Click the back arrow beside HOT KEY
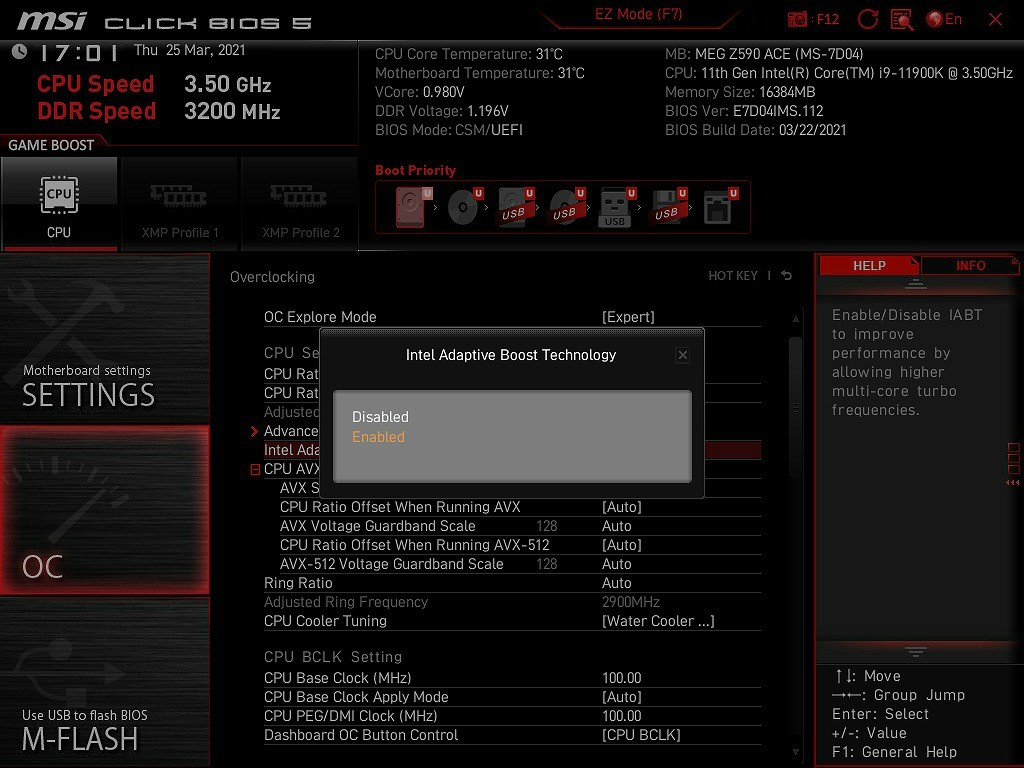1024x768 pixels. (787, 276)
